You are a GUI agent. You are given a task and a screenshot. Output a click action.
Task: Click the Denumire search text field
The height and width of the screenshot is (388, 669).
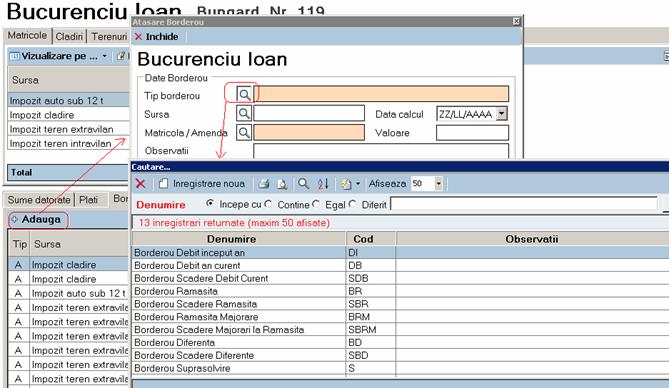tap(524, 204)
